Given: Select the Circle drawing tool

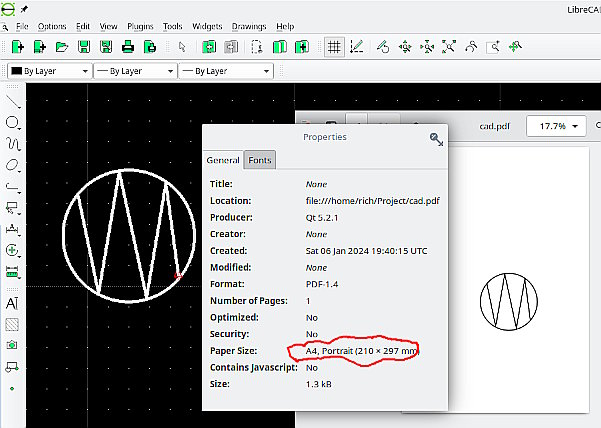Looking at the screenshot, I should point(13,122).
